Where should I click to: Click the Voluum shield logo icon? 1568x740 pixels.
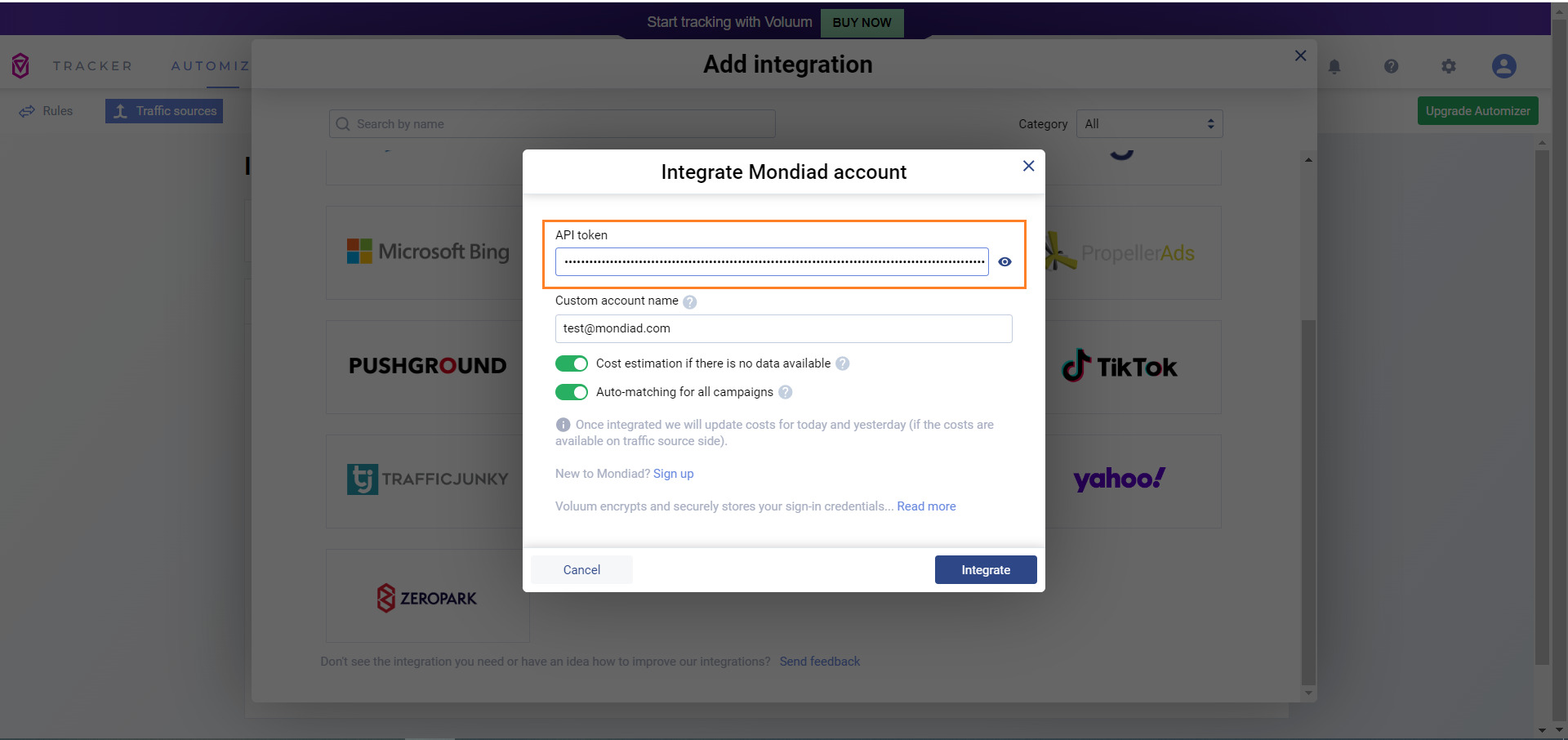pos(20,65)
